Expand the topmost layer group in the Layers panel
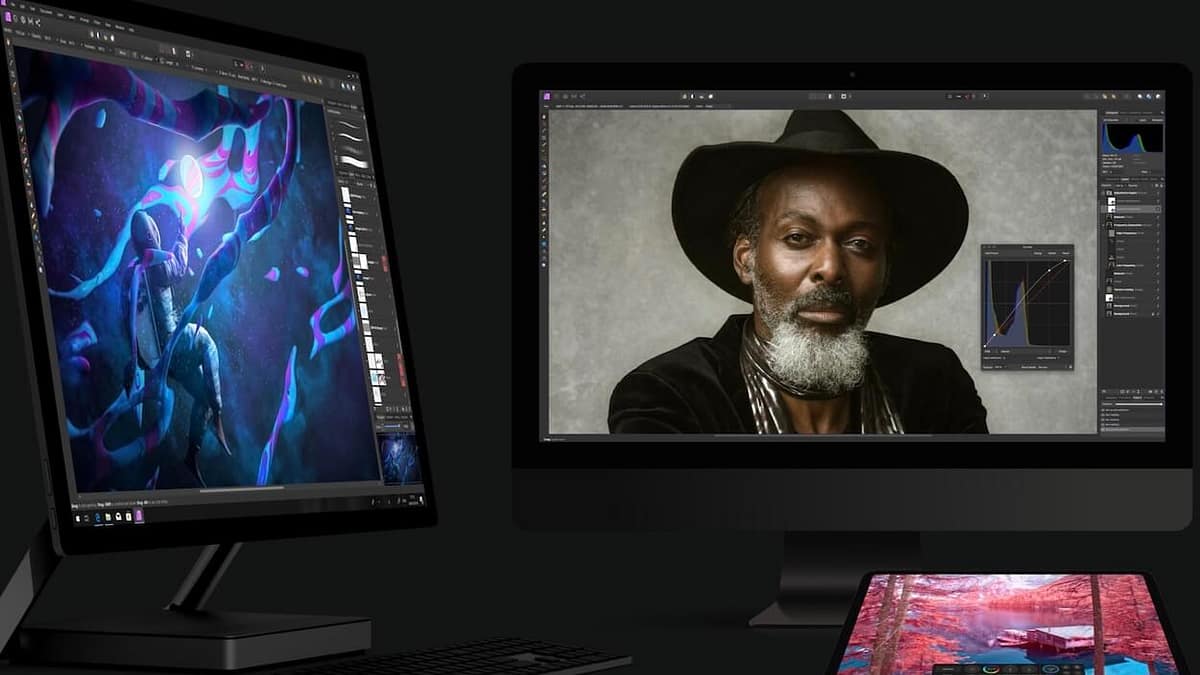Viewport: 1200px width, 675px height. point(1105,191)
